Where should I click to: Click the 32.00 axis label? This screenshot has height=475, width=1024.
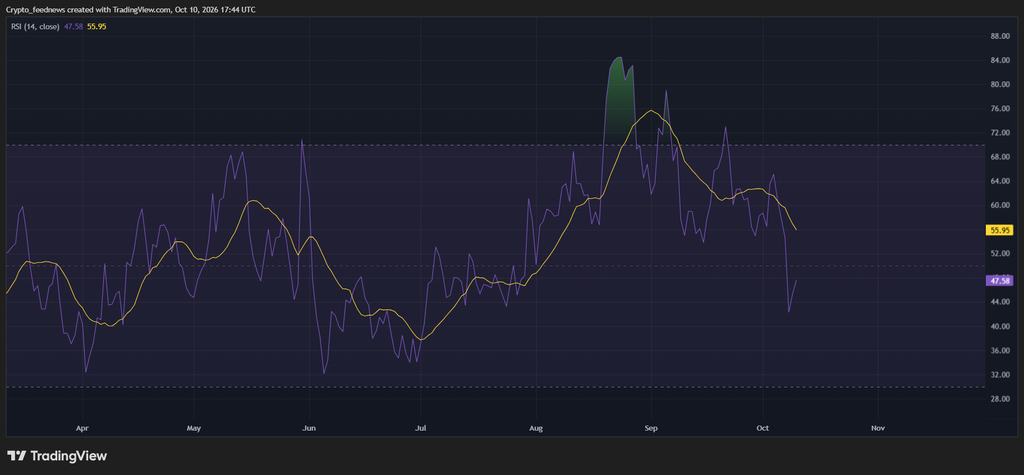coord(1000,374)
